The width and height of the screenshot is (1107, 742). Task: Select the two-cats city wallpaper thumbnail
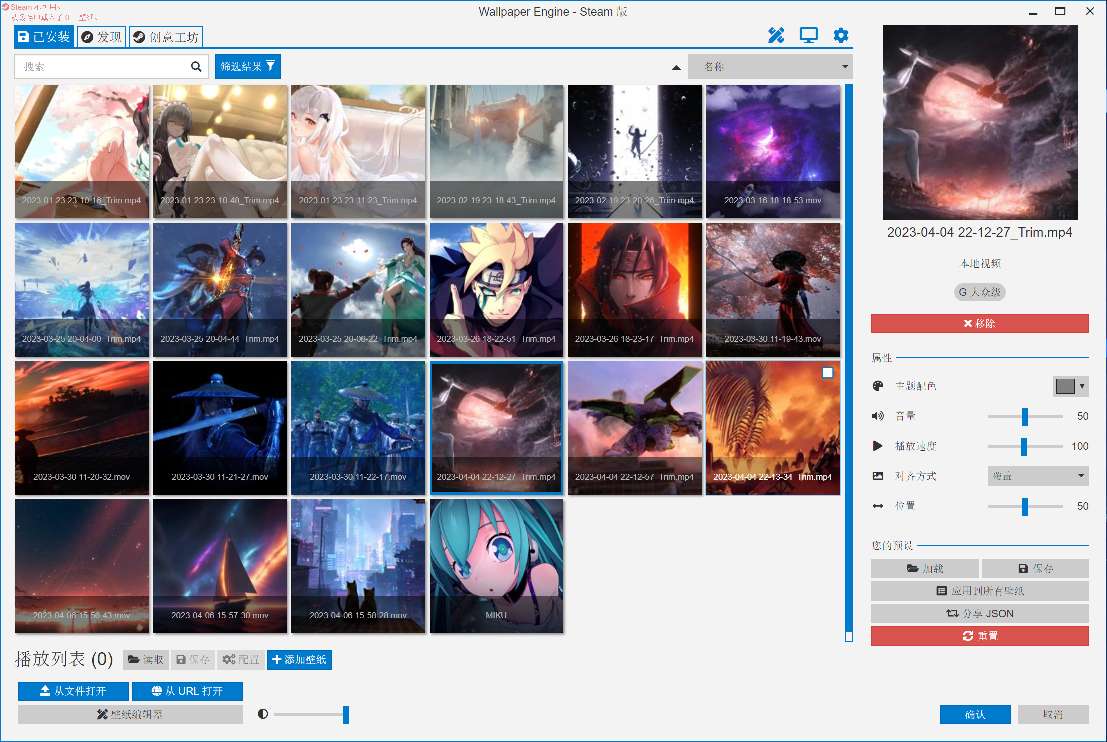pos(358,566)
